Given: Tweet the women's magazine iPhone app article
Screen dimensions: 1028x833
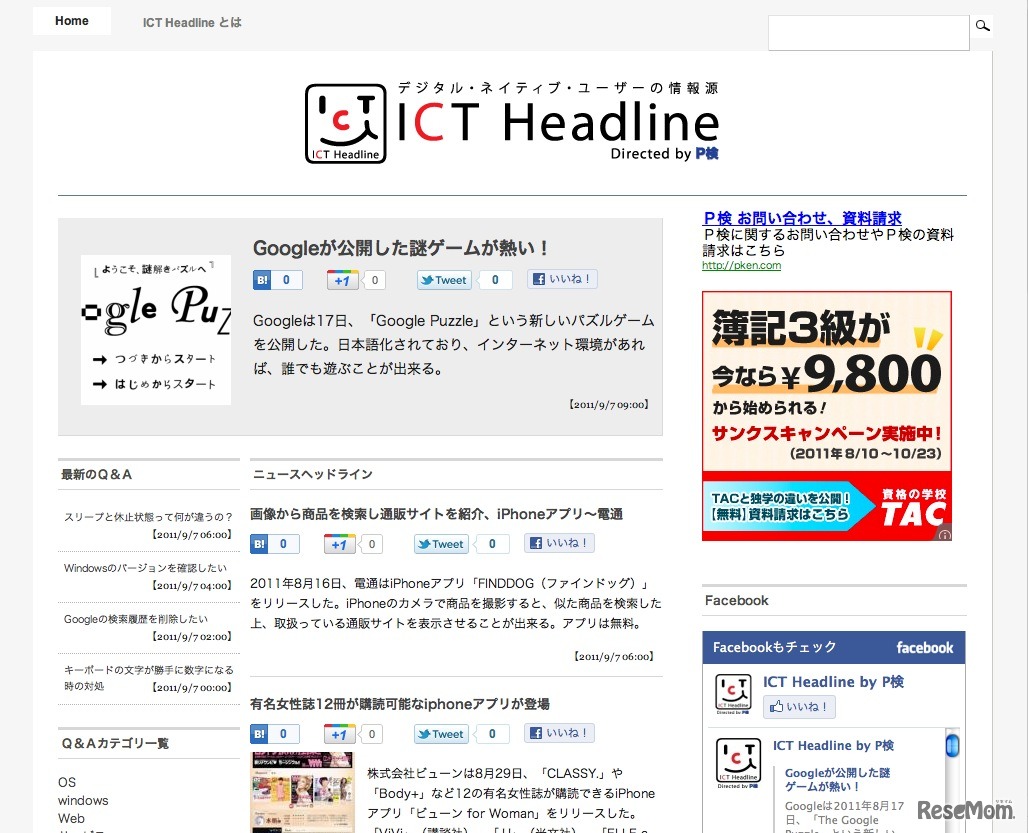Looking at the screenshot, I should coord(442,734).
